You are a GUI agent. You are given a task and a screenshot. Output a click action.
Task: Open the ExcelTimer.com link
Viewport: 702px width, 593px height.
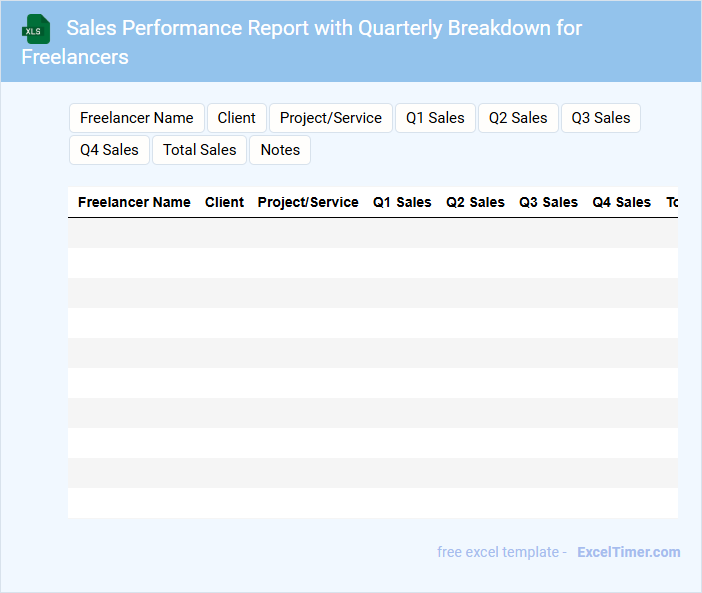(x=628, y=552)
